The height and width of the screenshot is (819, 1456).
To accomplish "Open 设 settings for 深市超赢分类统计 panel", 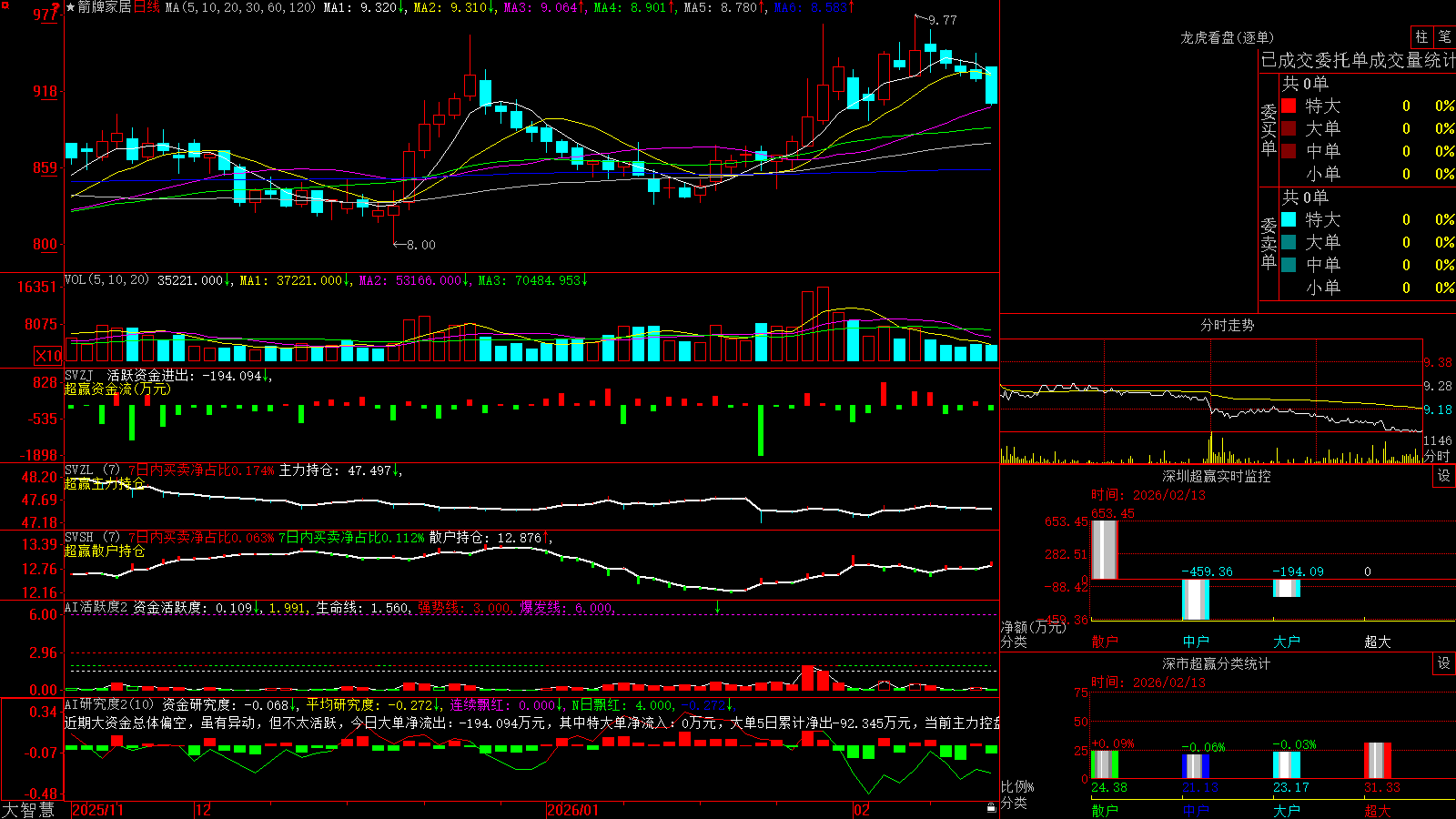I will click(1444, 663).
